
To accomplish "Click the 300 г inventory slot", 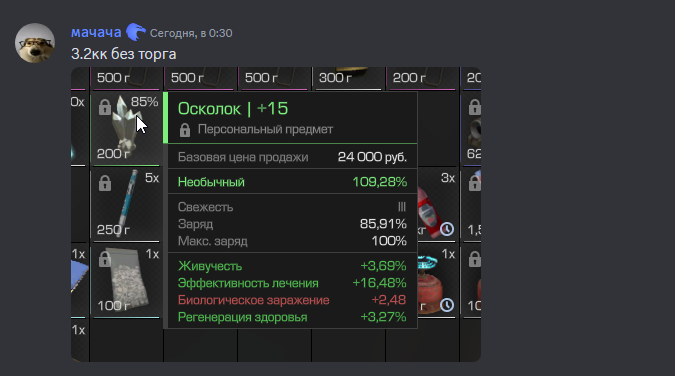I will (348, 78).
